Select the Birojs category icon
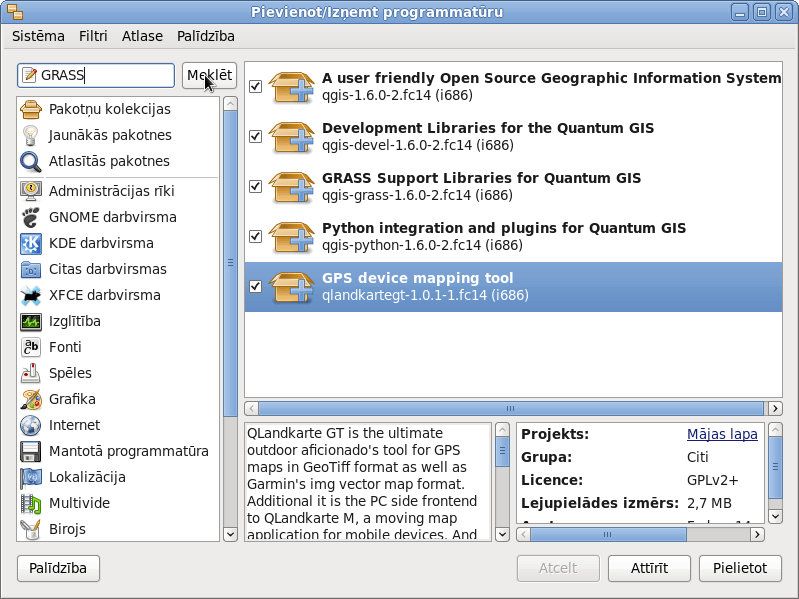The height and width of the screenshot is (599, 799). [x=31, y=529]
